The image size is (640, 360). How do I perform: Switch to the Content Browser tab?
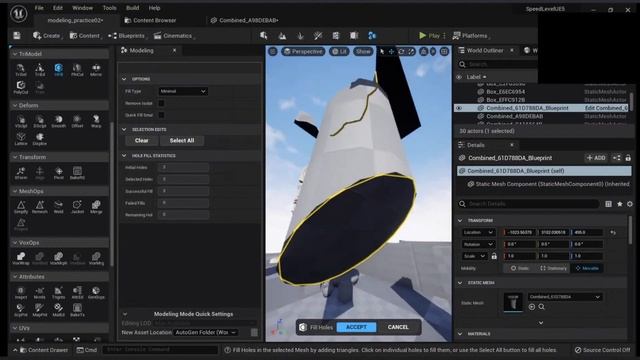click(x=151, y=20)
